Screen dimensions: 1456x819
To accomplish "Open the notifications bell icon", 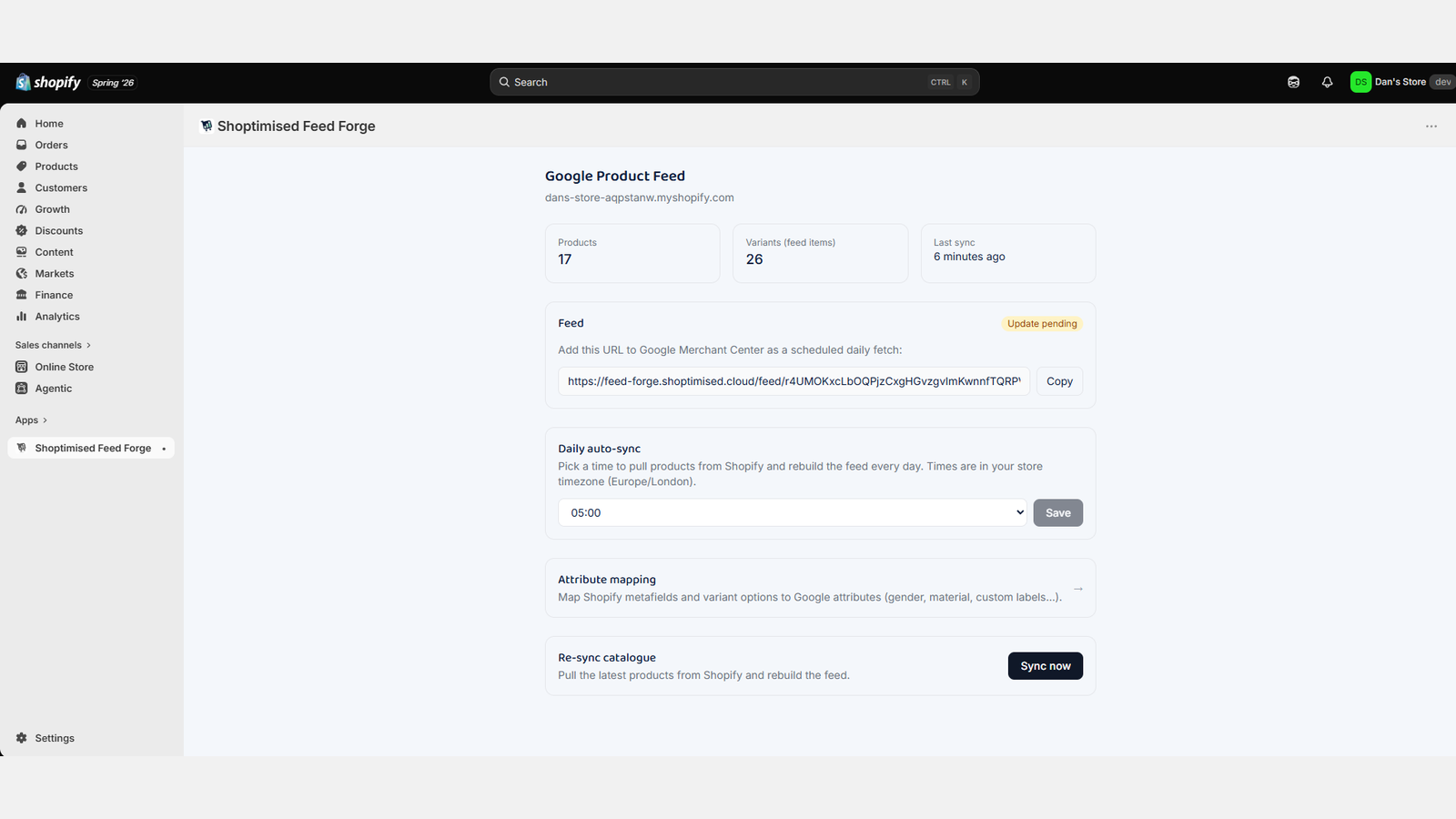I will pyautogui.click(x=1327, y=82).
